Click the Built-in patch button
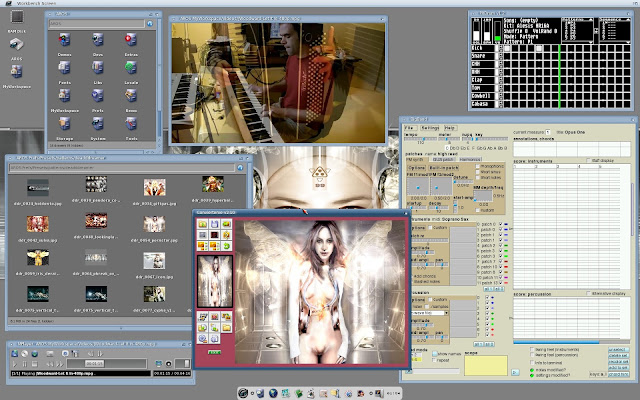Viewport: 640px width, 400px height. pyautogui.click(x=444, y=168)
